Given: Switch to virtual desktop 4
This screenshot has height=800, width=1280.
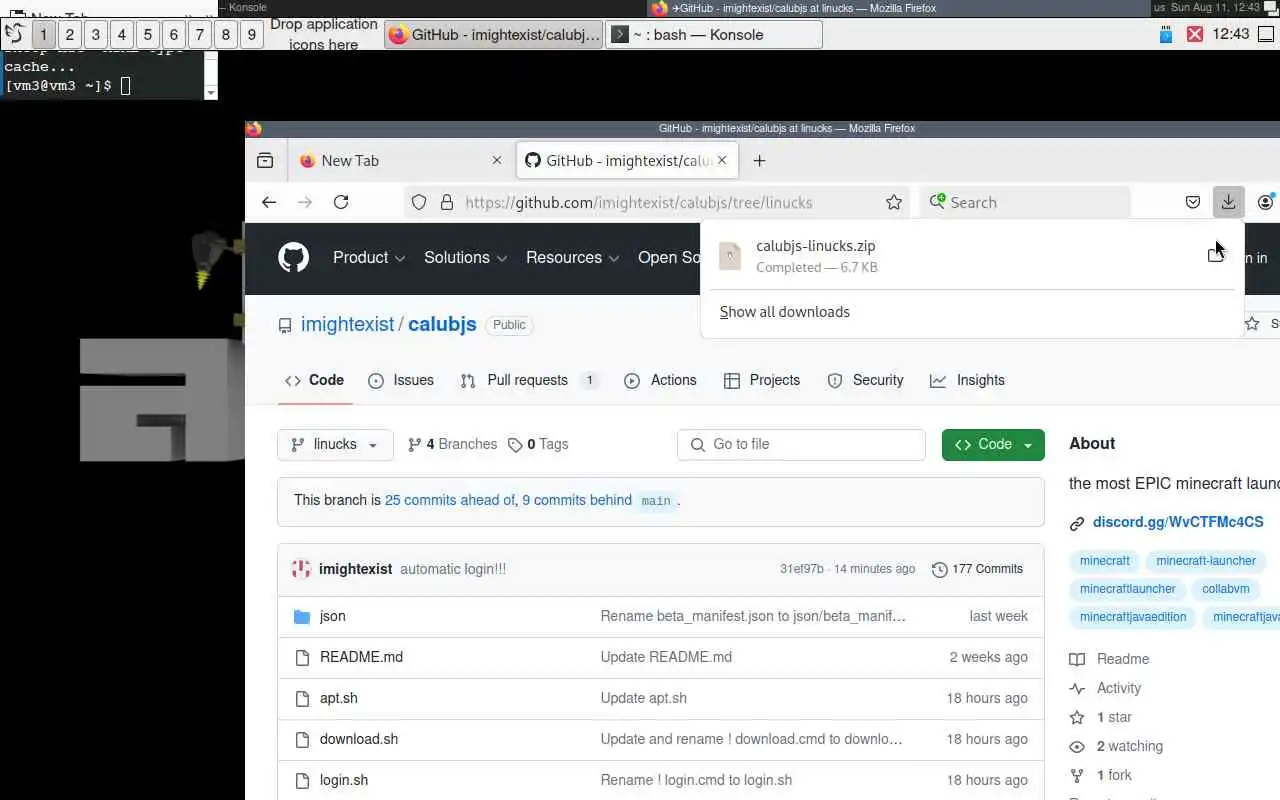Looking at the screenshot, I should click(x=121, y=34).
